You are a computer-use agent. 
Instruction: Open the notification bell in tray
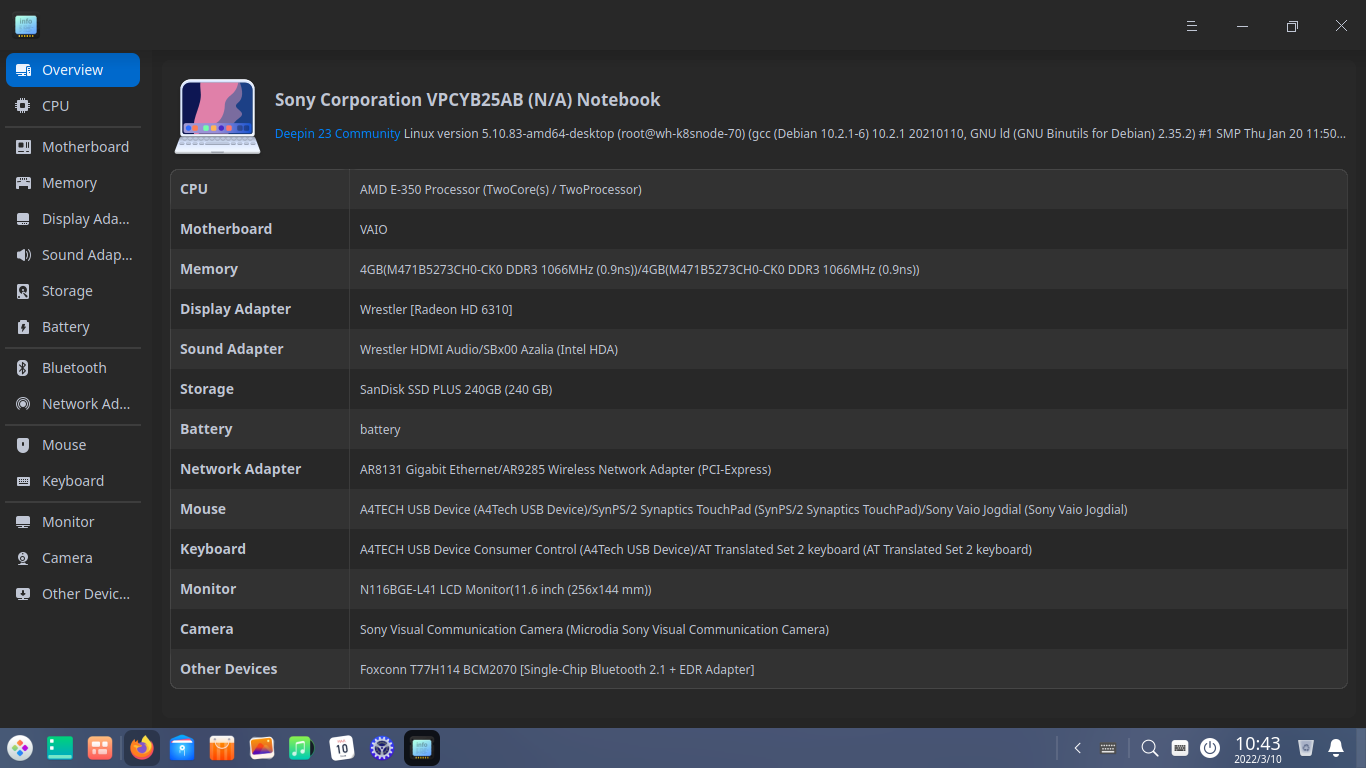[x=1336, y=748]
